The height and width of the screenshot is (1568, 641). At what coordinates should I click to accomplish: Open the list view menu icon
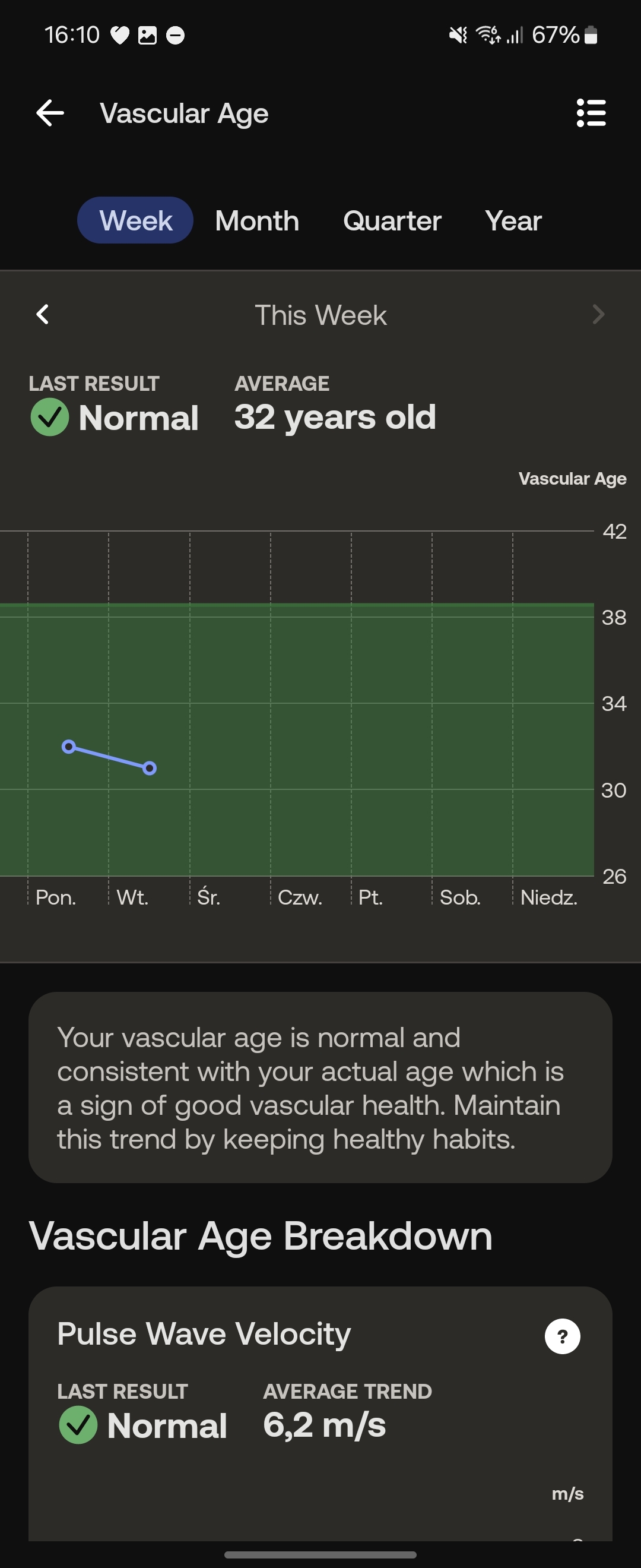591,113
